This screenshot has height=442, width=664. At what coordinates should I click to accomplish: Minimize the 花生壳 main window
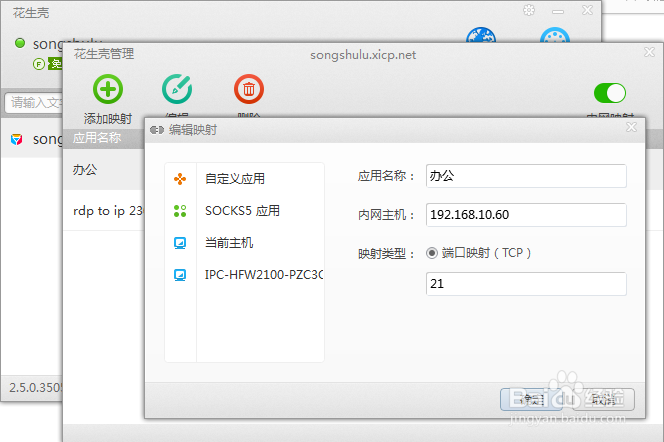click(558, 11)
